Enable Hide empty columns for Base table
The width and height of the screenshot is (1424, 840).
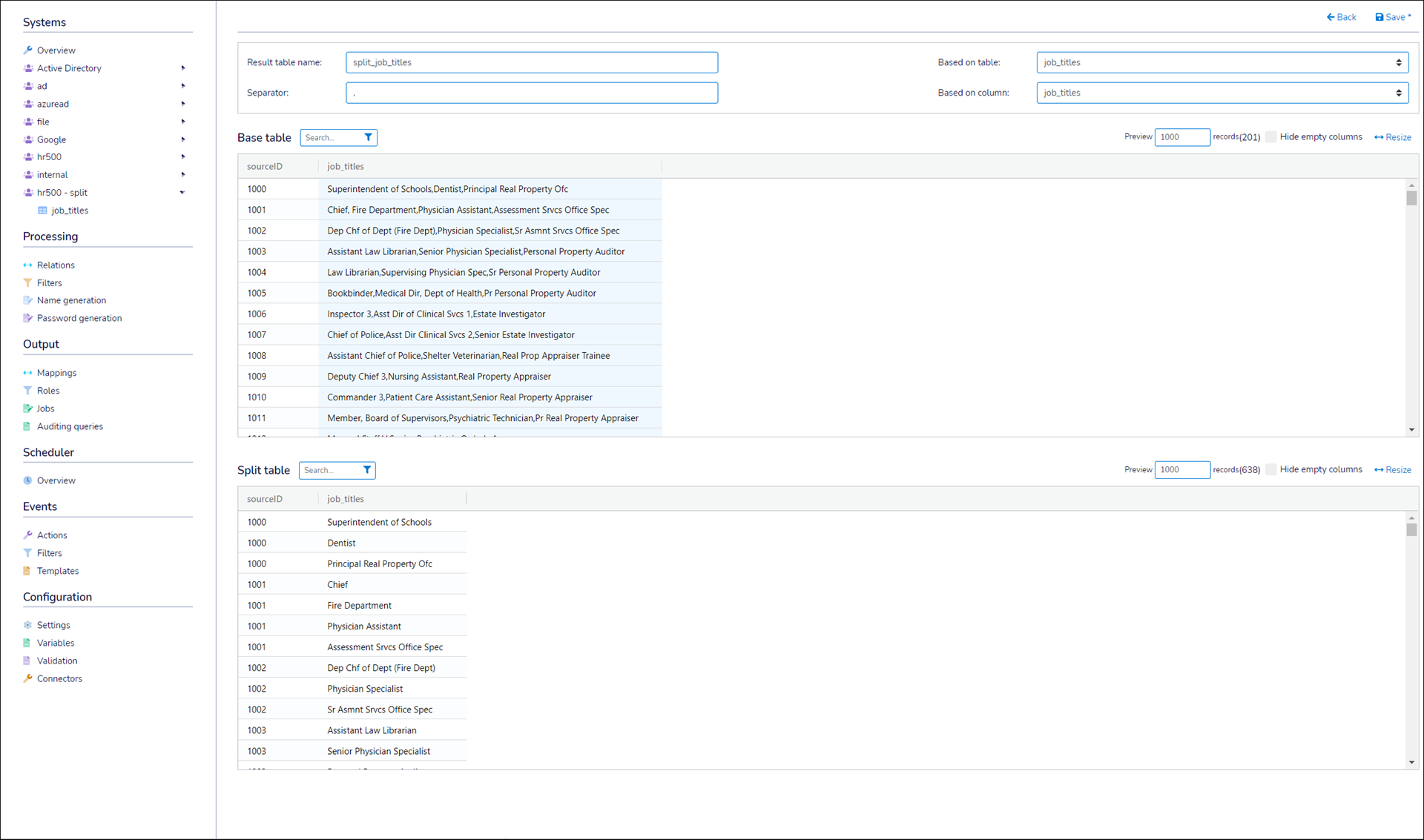[1271, 137]
